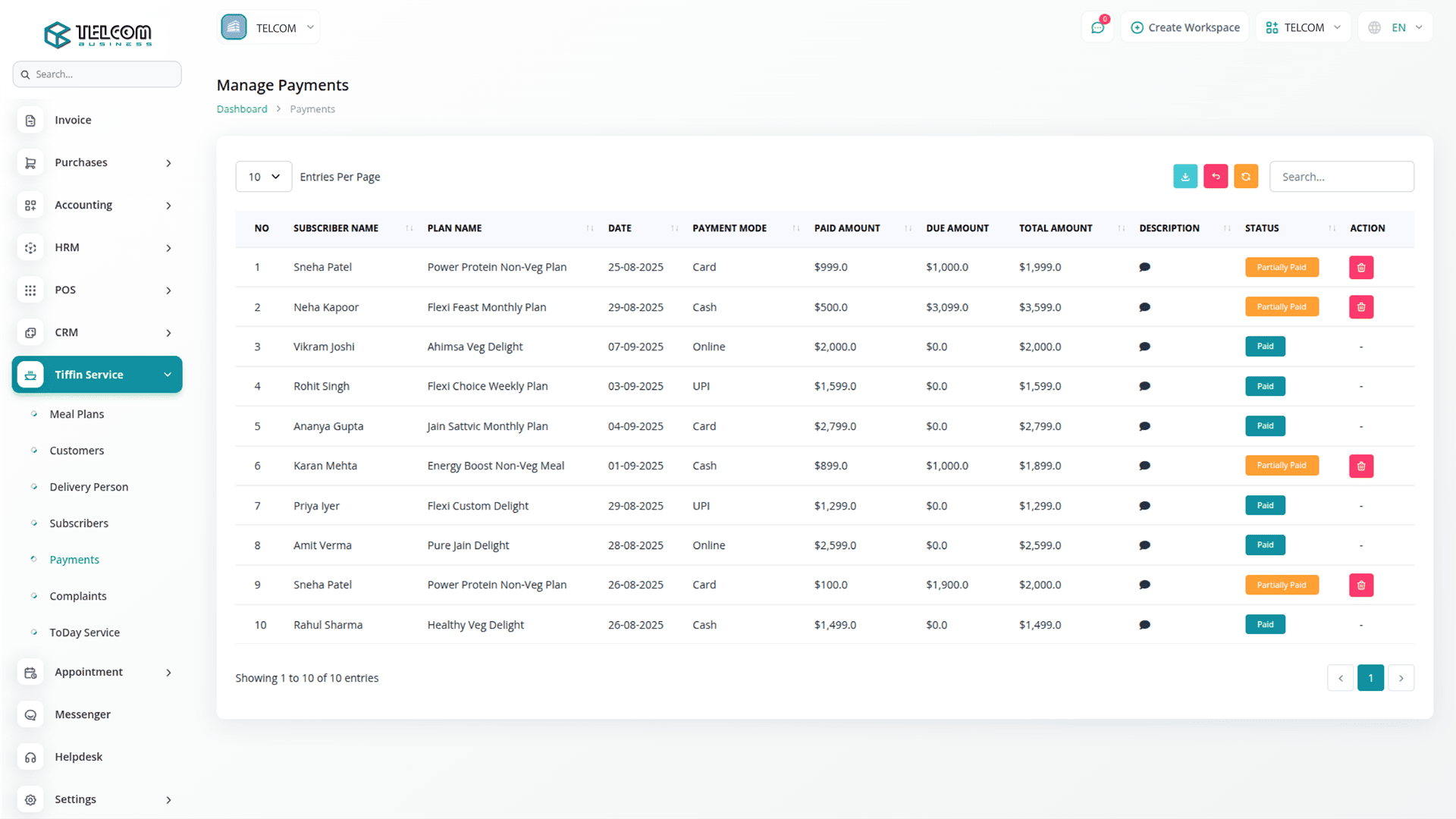Sort table by Subscriber Name column
The height and width of the screenshot is (819, 1456).
[x=336, y=228]
